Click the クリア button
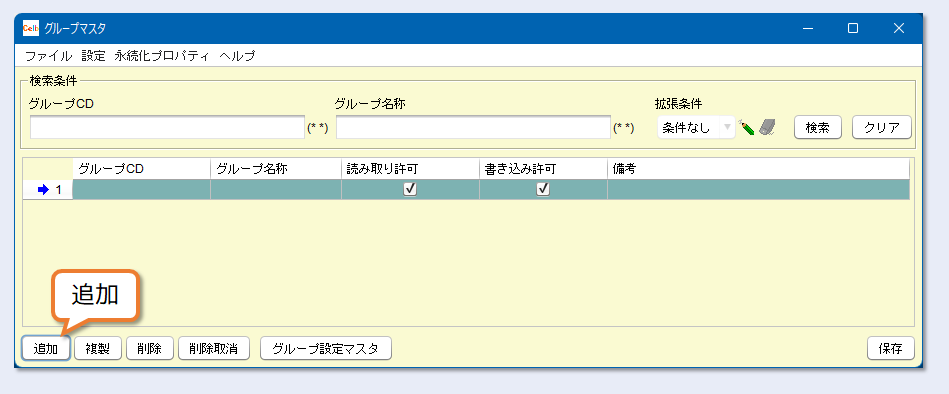The height and width of the screenshot is (394, 949). [x=882, y=128]
